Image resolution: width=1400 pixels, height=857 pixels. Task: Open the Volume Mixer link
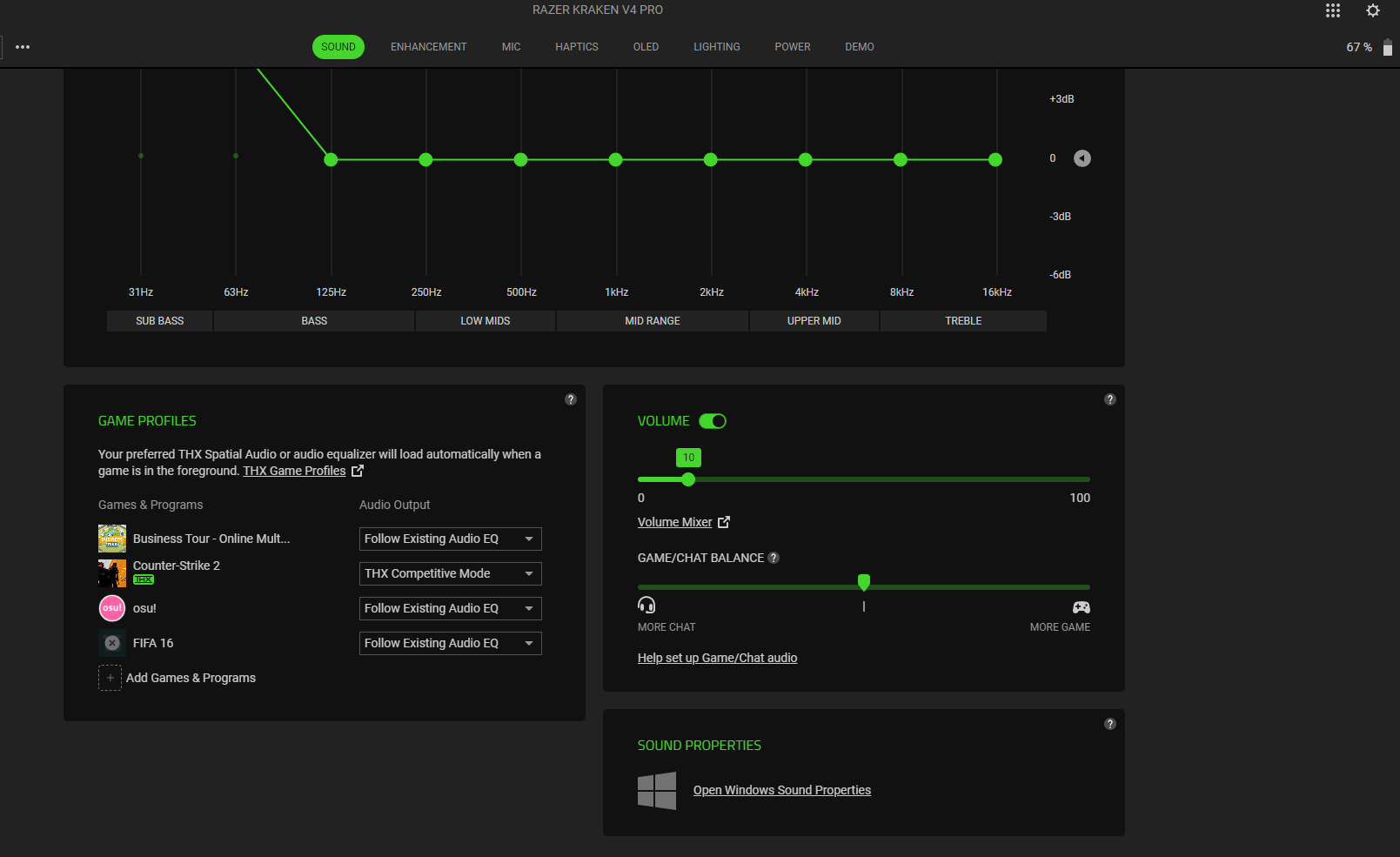point(674,522)
